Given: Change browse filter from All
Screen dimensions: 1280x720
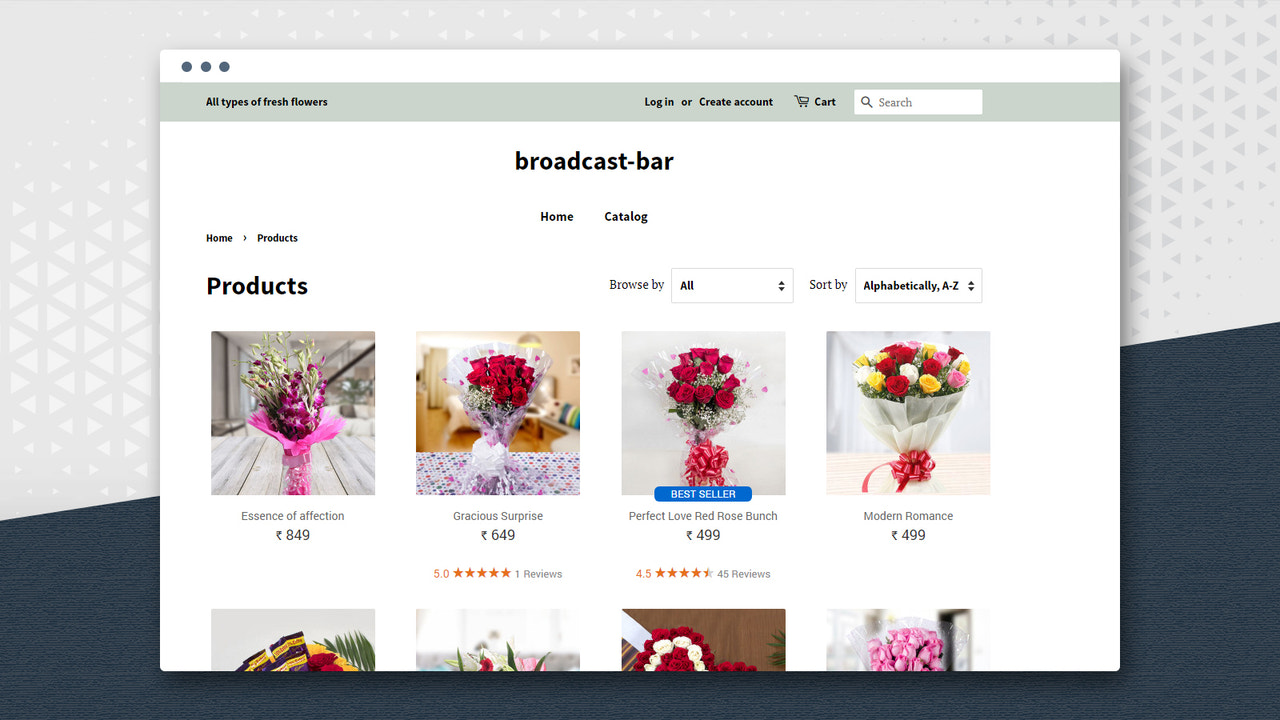Looking at the screenshot, I should [x=731, y=285].
